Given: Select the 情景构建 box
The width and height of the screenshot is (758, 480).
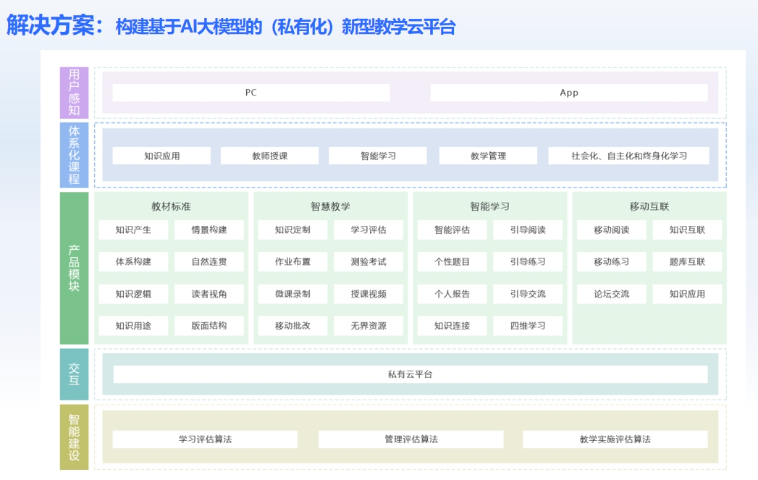Looking at the screenshot, I should (209, 230).
